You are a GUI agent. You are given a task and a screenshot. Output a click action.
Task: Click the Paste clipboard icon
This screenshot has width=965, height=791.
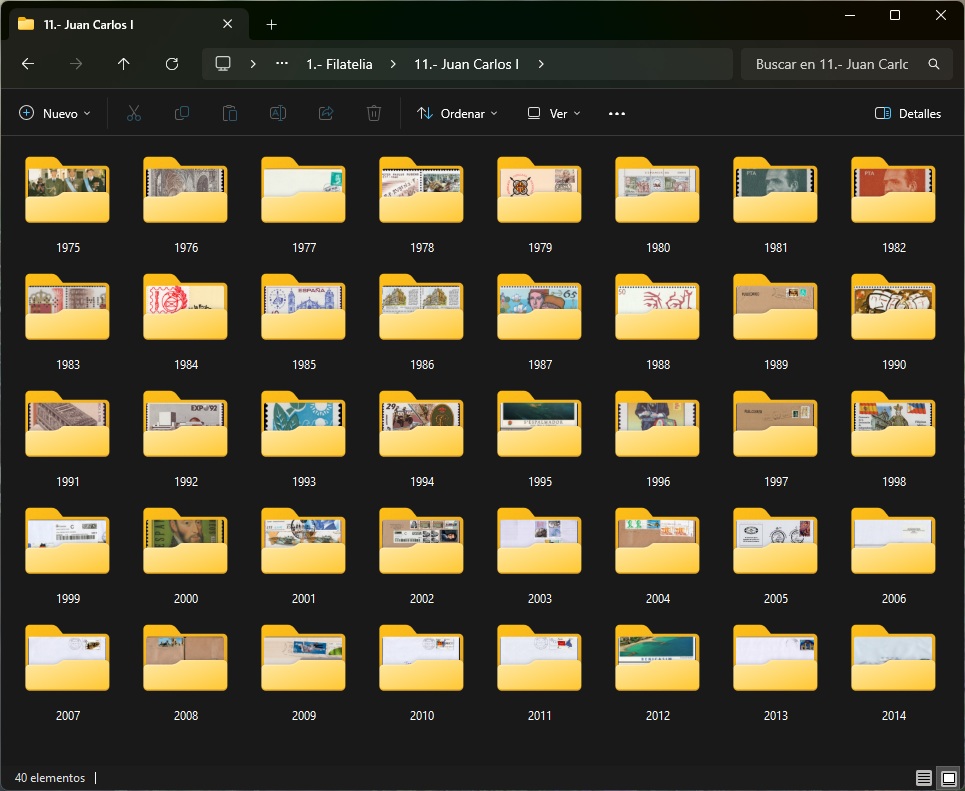click(230, 114)
